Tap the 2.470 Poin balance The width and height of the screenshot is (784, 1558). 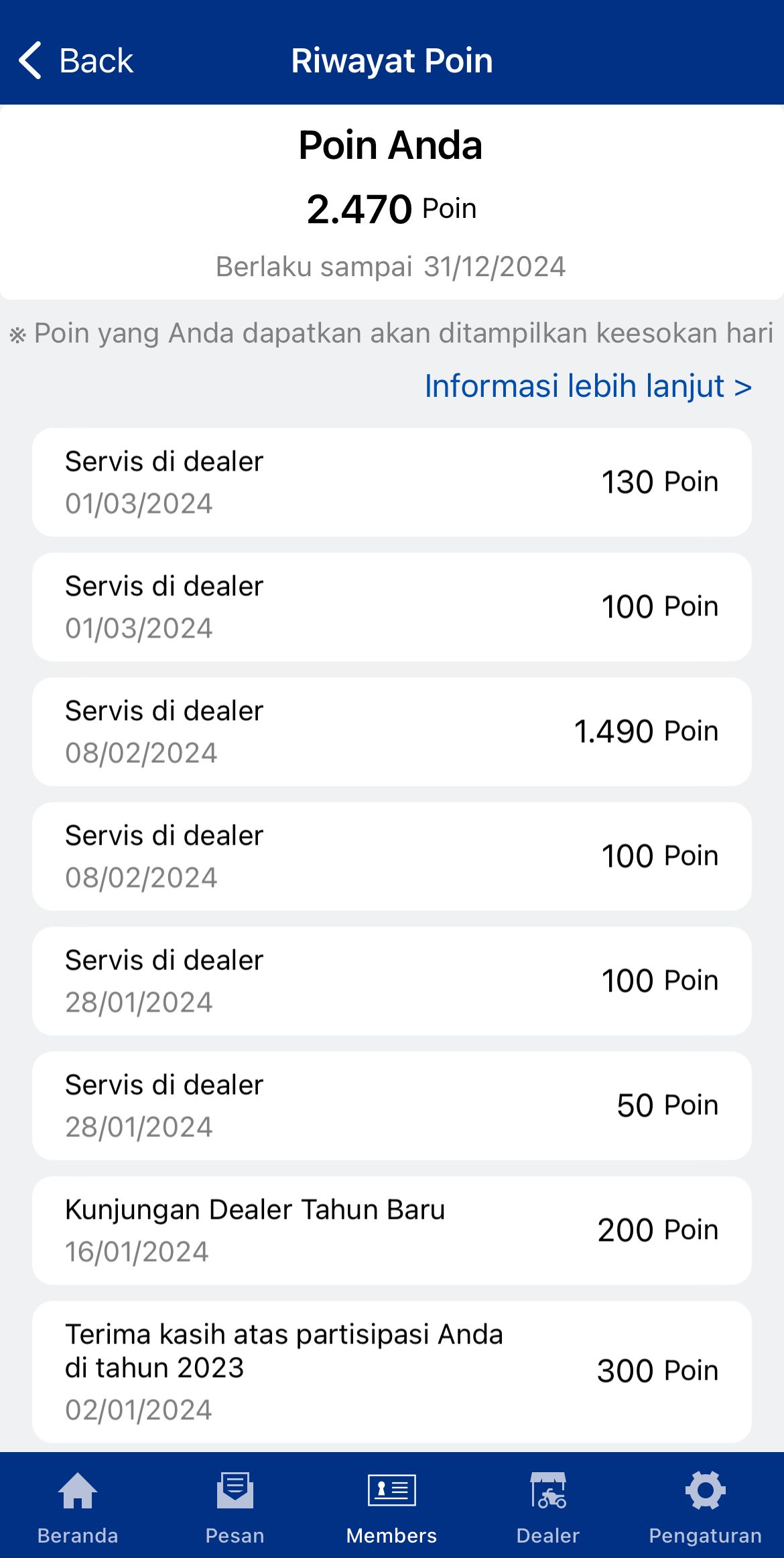(x=391, y=208)
